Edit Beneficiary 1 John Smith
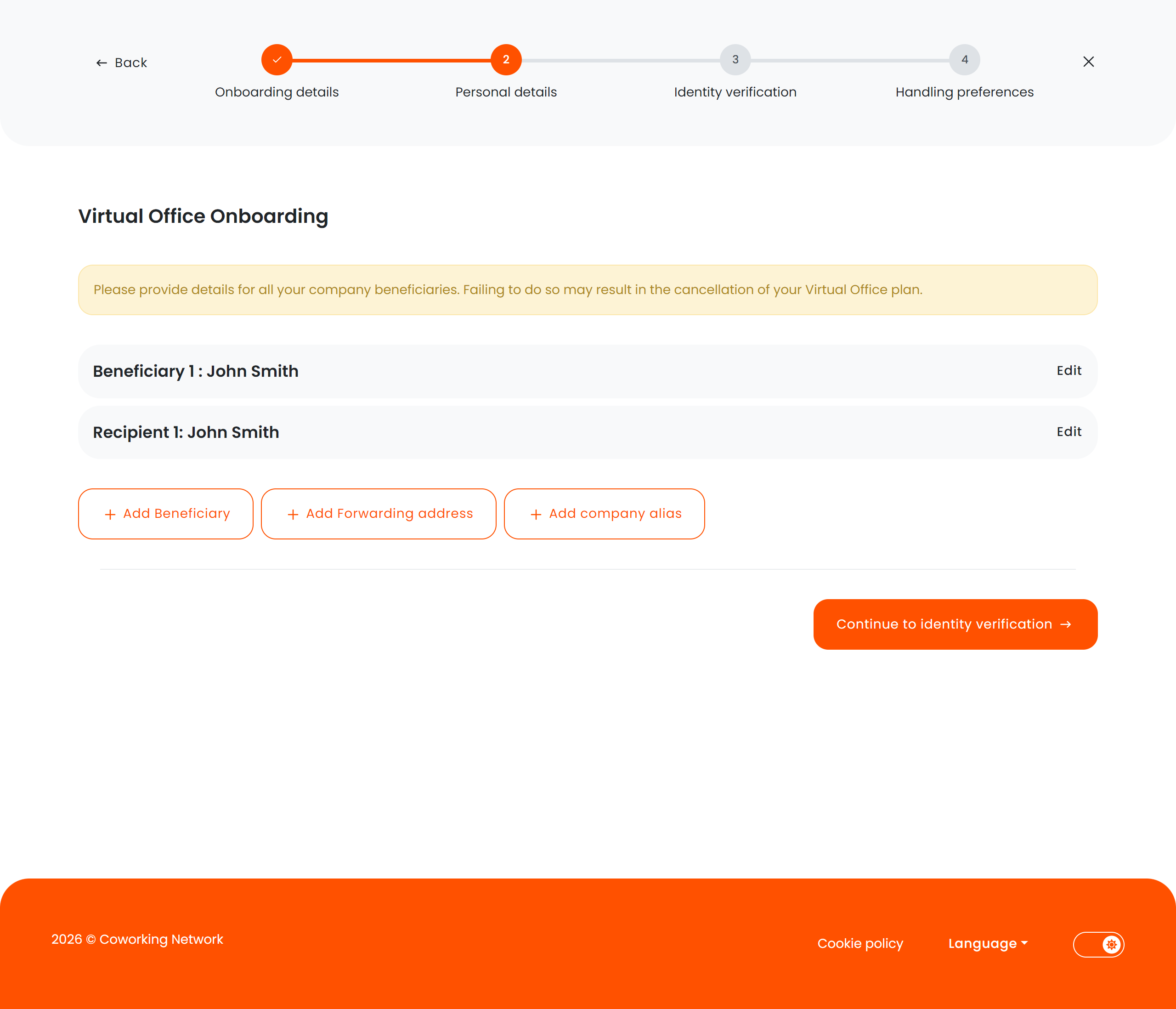Screen dimensions: 1176x1009 pos(1069,371)
